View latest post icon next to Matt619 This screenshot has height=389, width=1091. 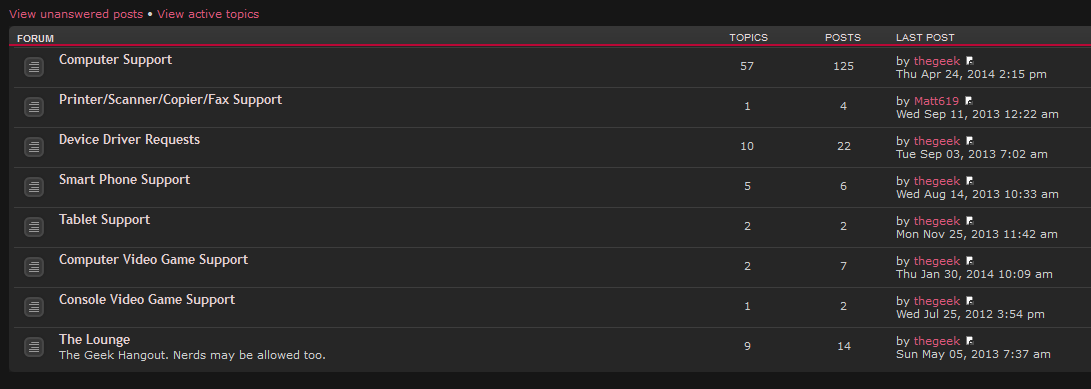point(969,101)
